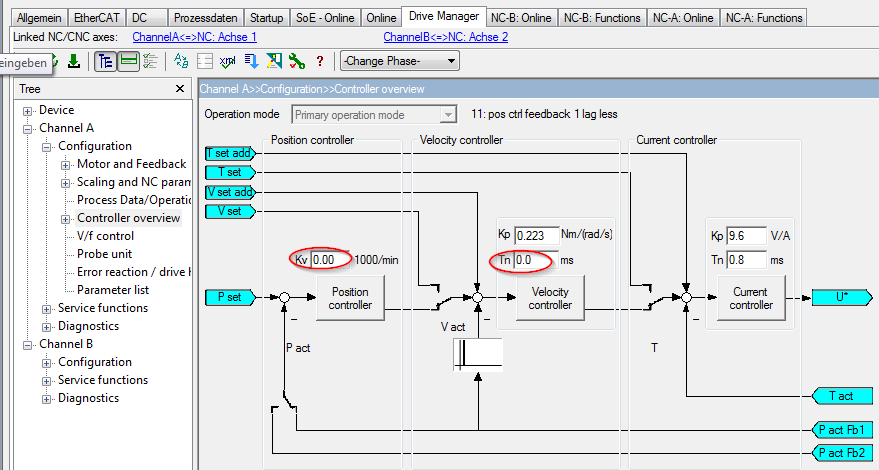This screenshot has width=879, height=470.
Task: Click the P act Fb1 feedback block
Action: [842, 430]
